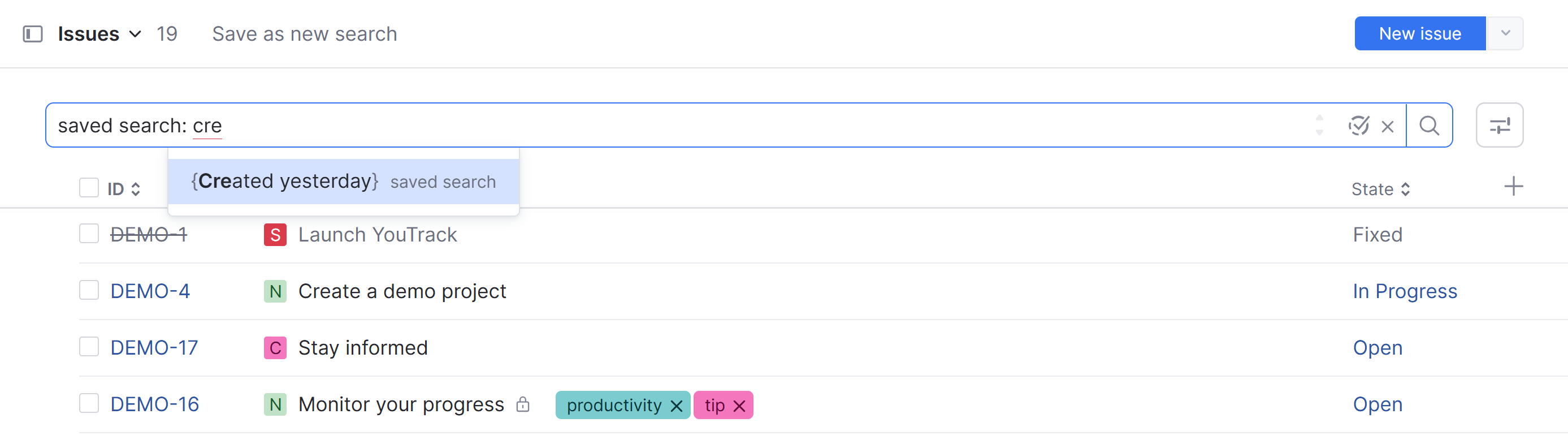Clear the search query with X

click(1387, 127)
